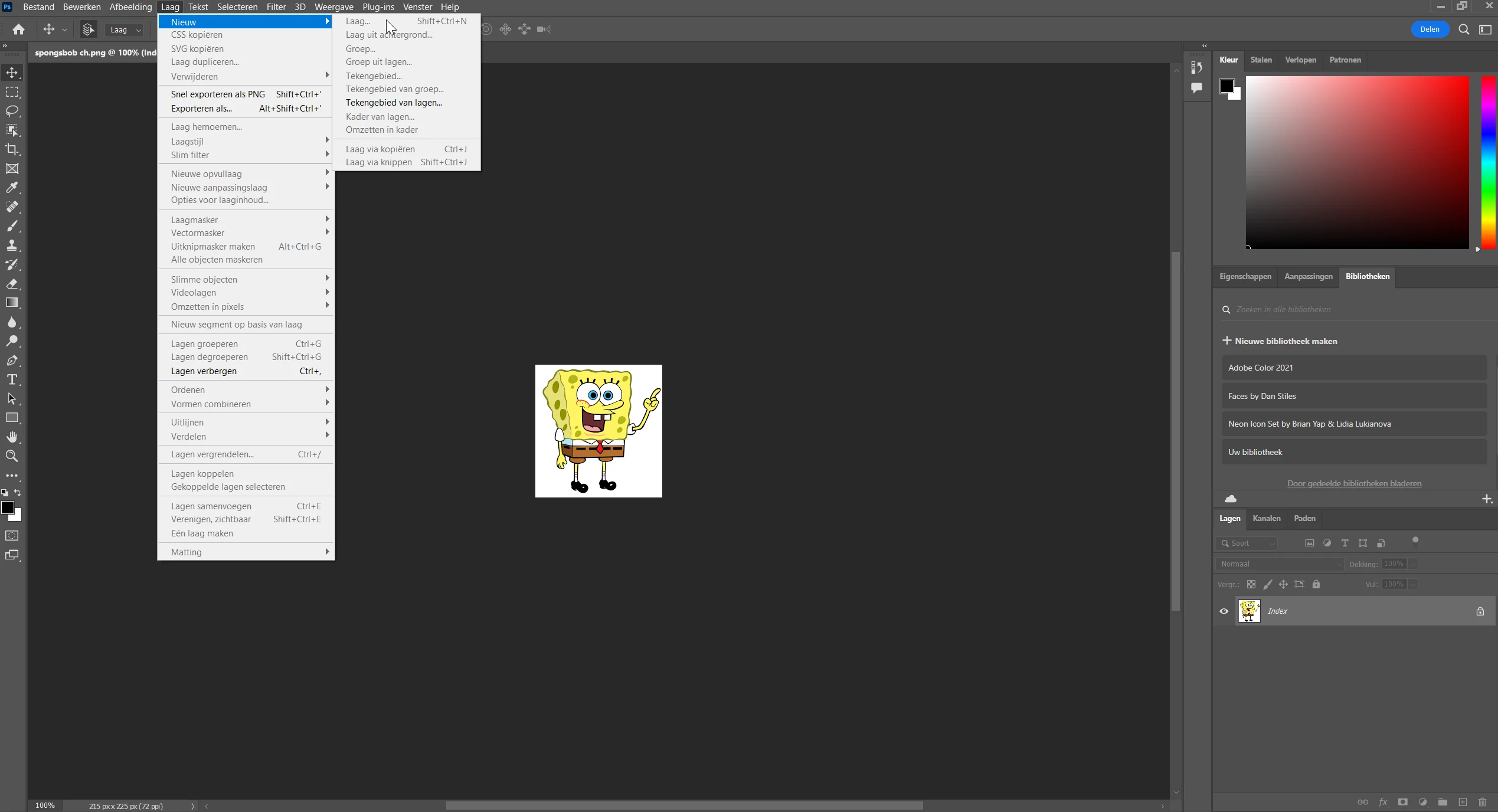Click the blue Delen button
The width and height of the screenshot is (1498, 812).
click(1429, 30)
